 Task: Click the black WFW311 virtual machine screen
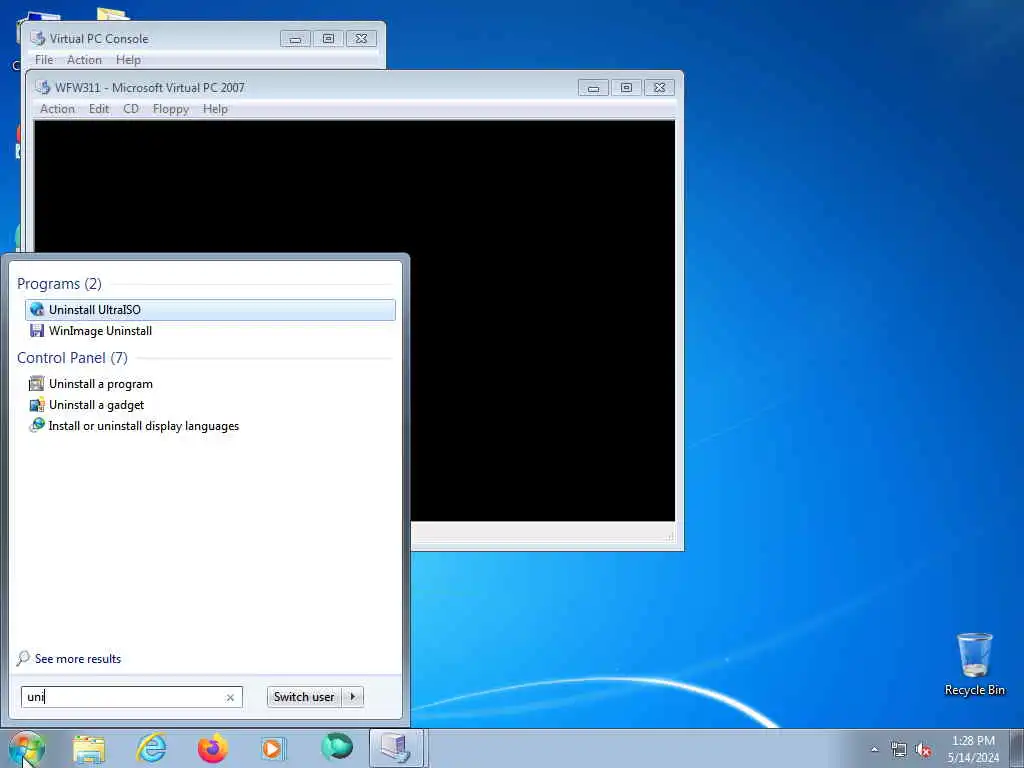click(355, 321)
